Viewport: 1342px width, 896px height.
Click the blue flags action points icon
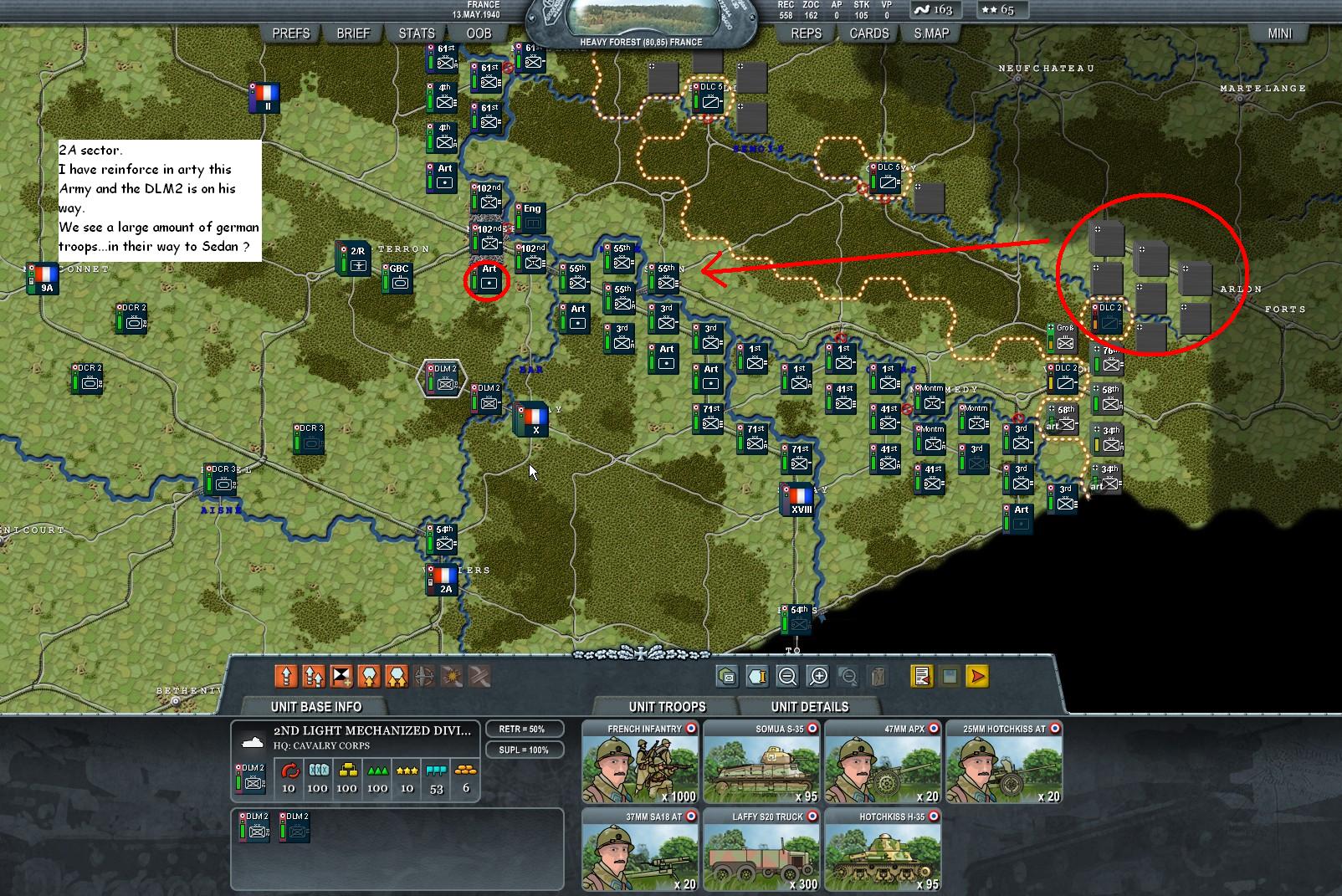436,770
